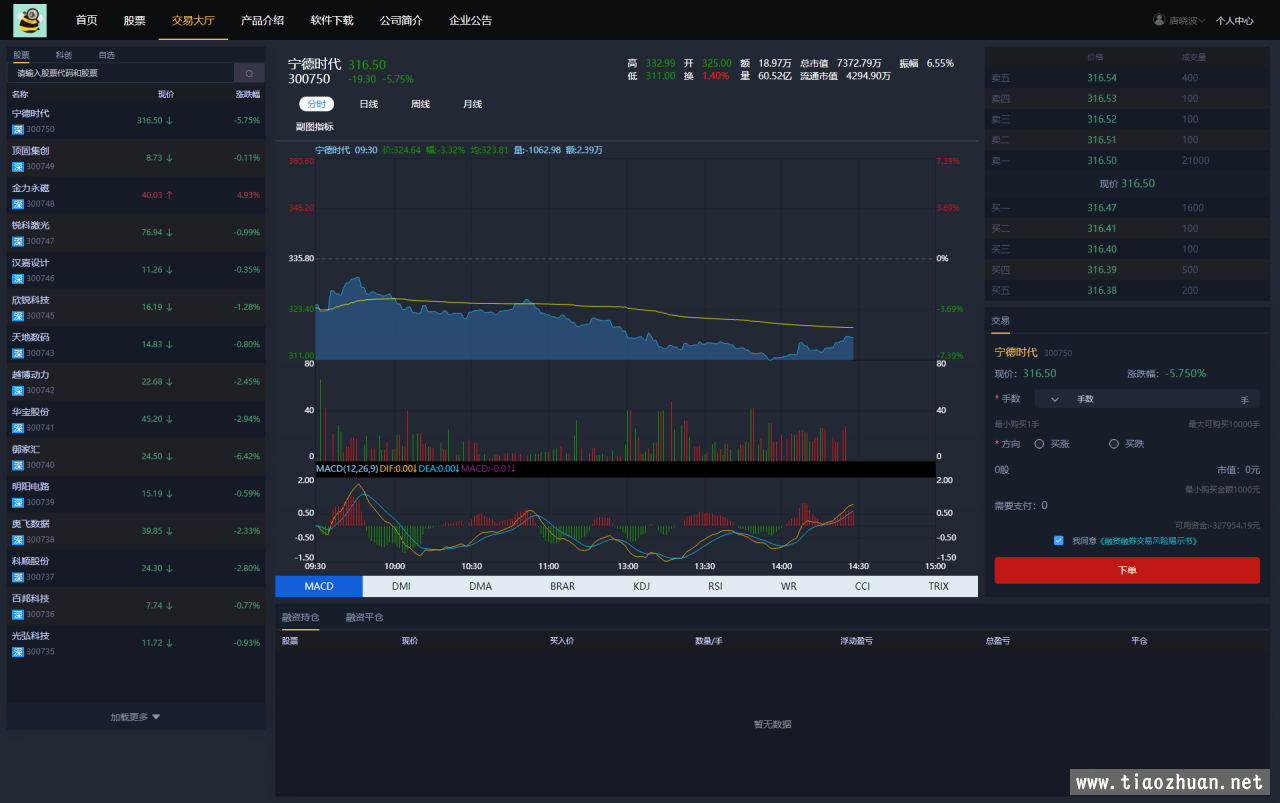
Task: Open 股票 in top navigation
Action: click(134, 20)
